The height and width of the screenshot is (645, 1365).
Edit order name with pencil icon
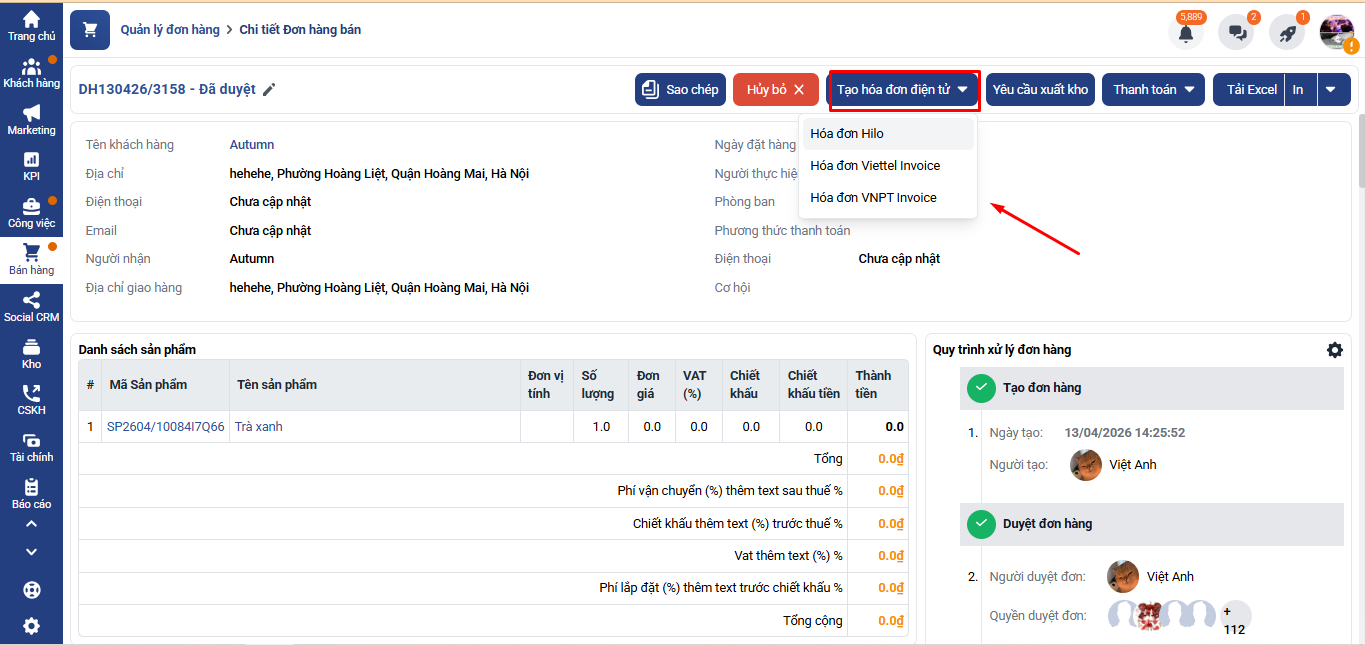pyautogui.click(x=269, y=90)
